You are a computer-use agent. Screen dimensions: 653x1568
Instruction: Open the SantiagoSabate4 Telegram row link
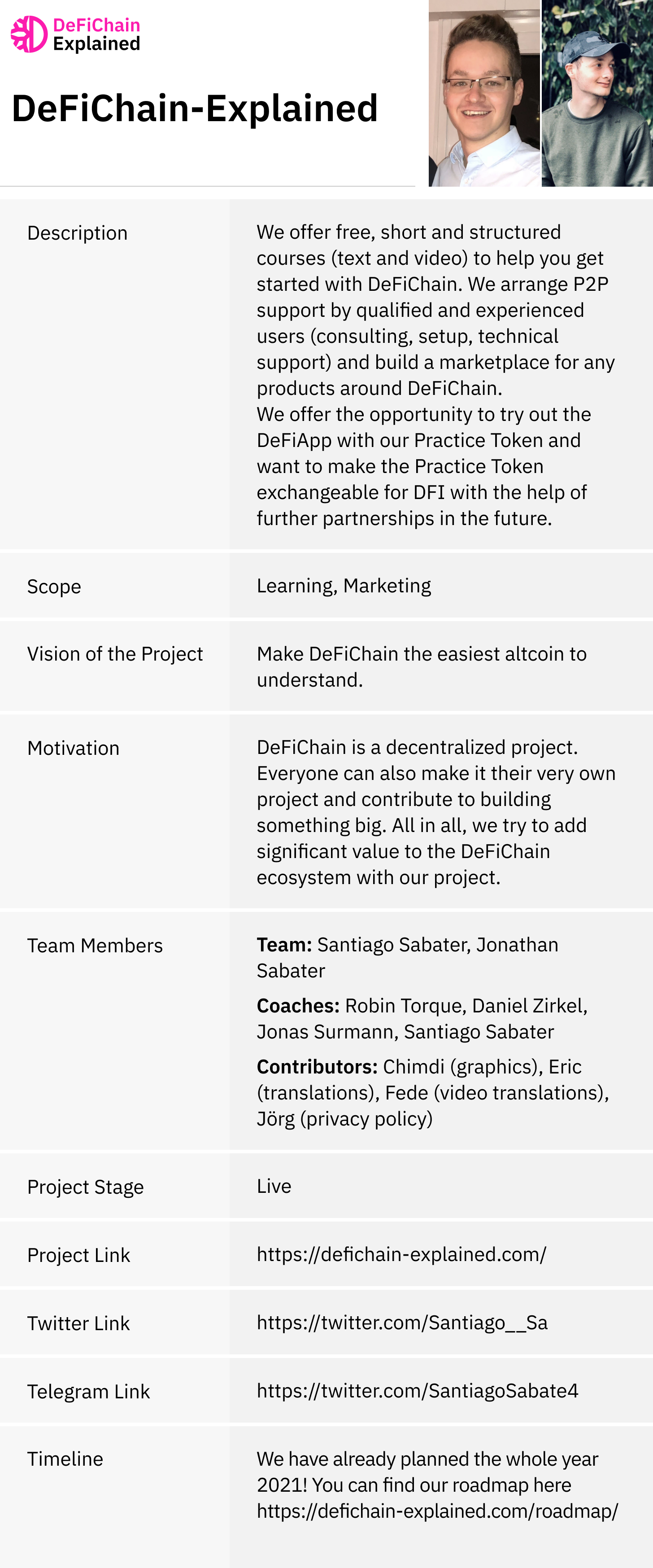[x=417, y=1390]
